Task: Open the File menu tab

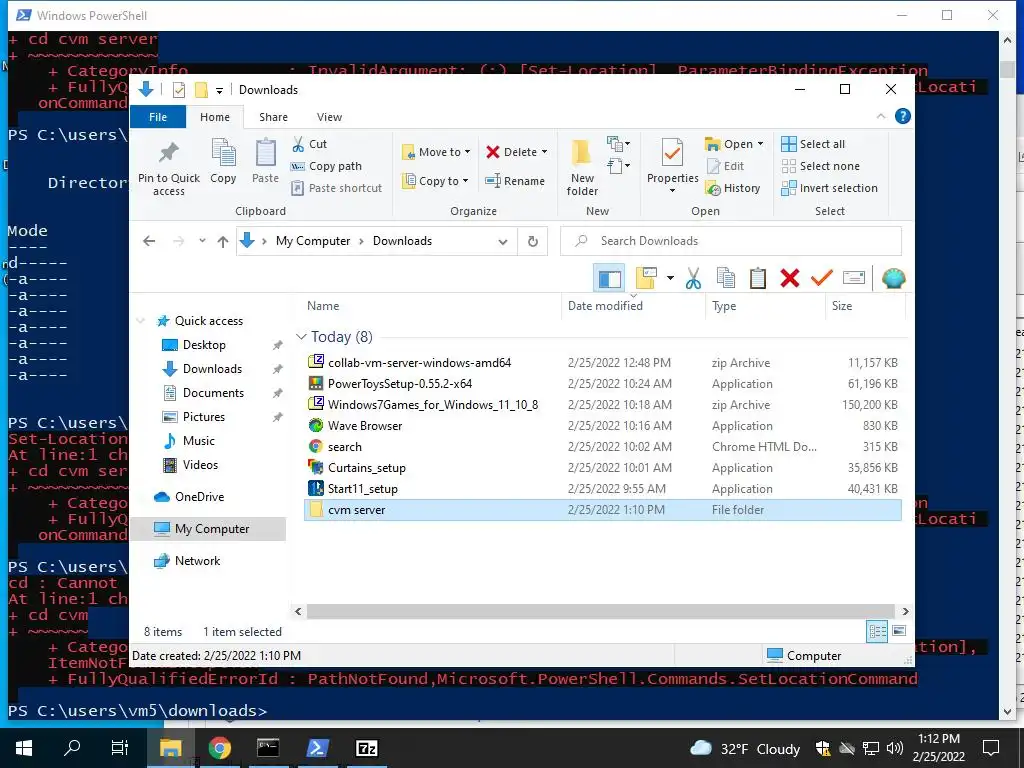Action: [158, 117]
